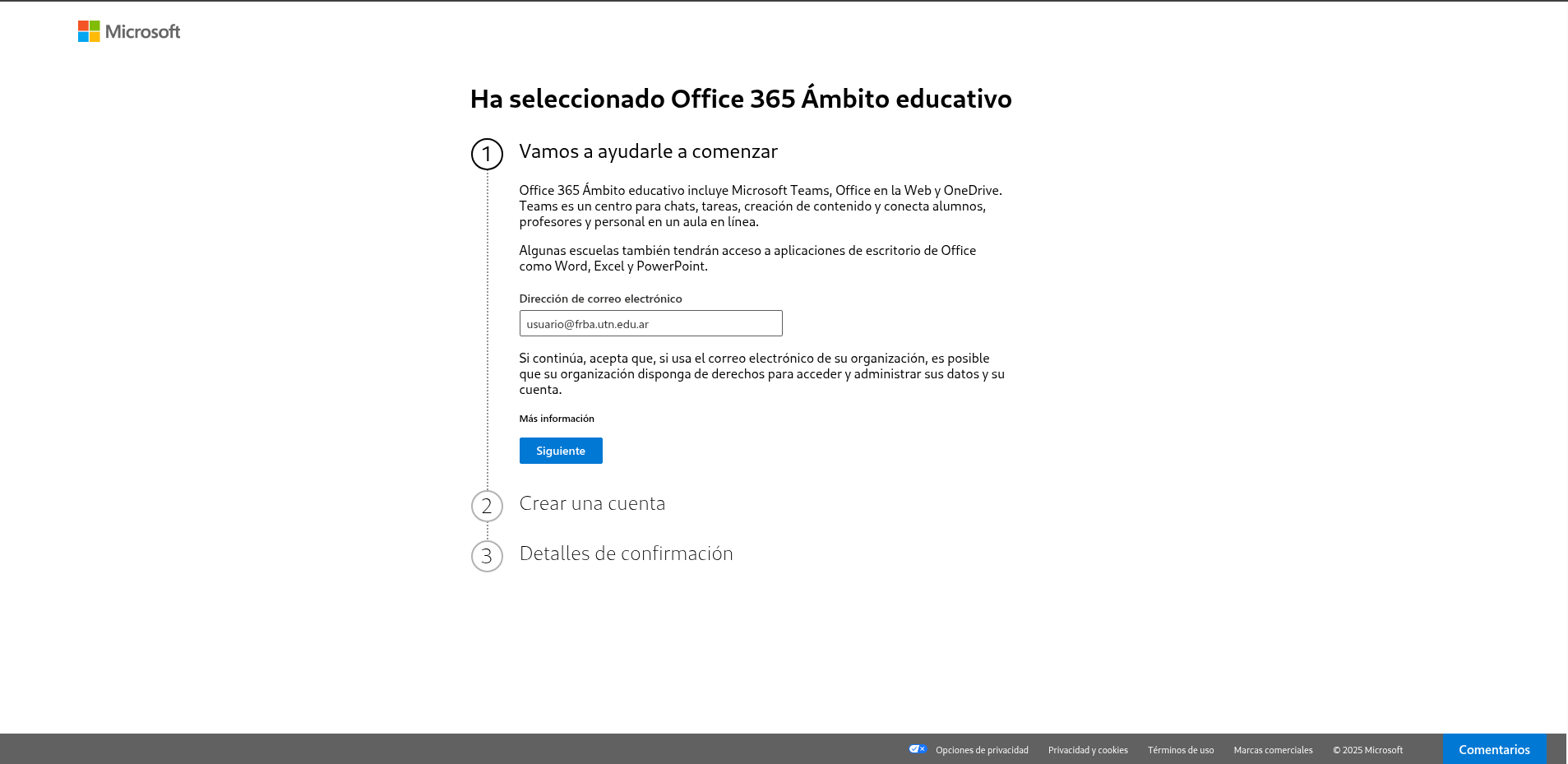The image size is (1568, 764).
Task: Open the Marcas comerciales footer link
Action: (1273, 750)
